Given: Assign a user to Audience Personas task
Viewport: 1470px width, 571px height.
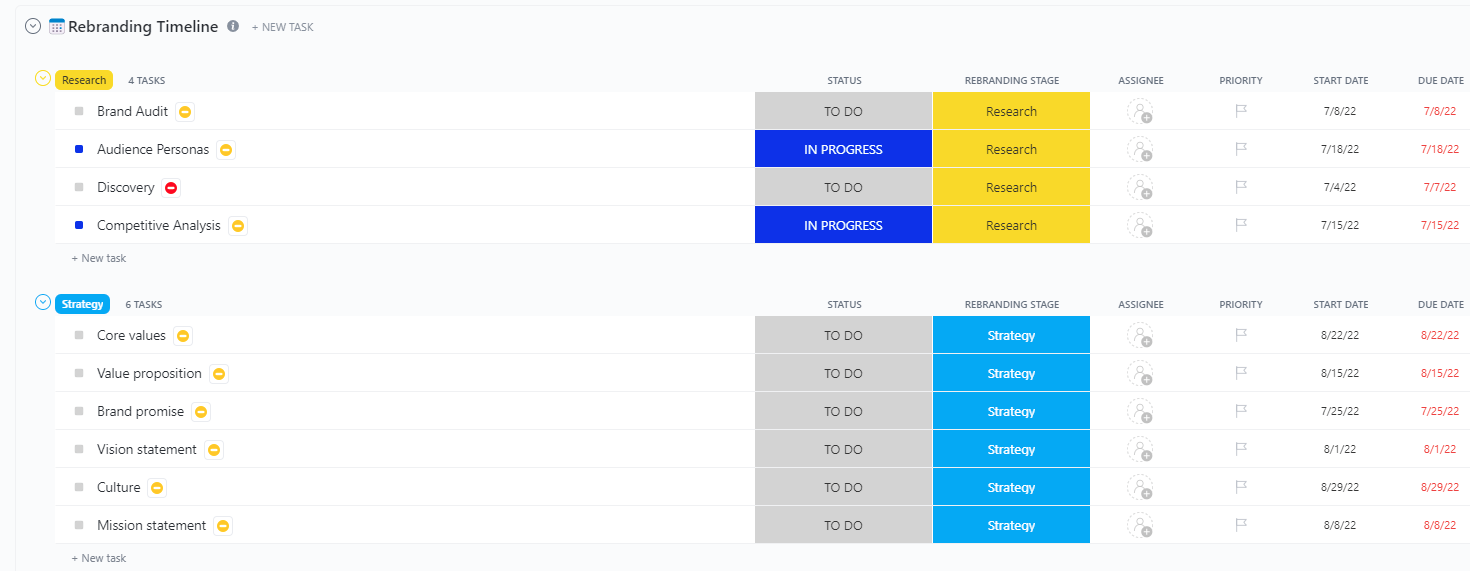Looking at the screenshot, I should (1140, 150).
